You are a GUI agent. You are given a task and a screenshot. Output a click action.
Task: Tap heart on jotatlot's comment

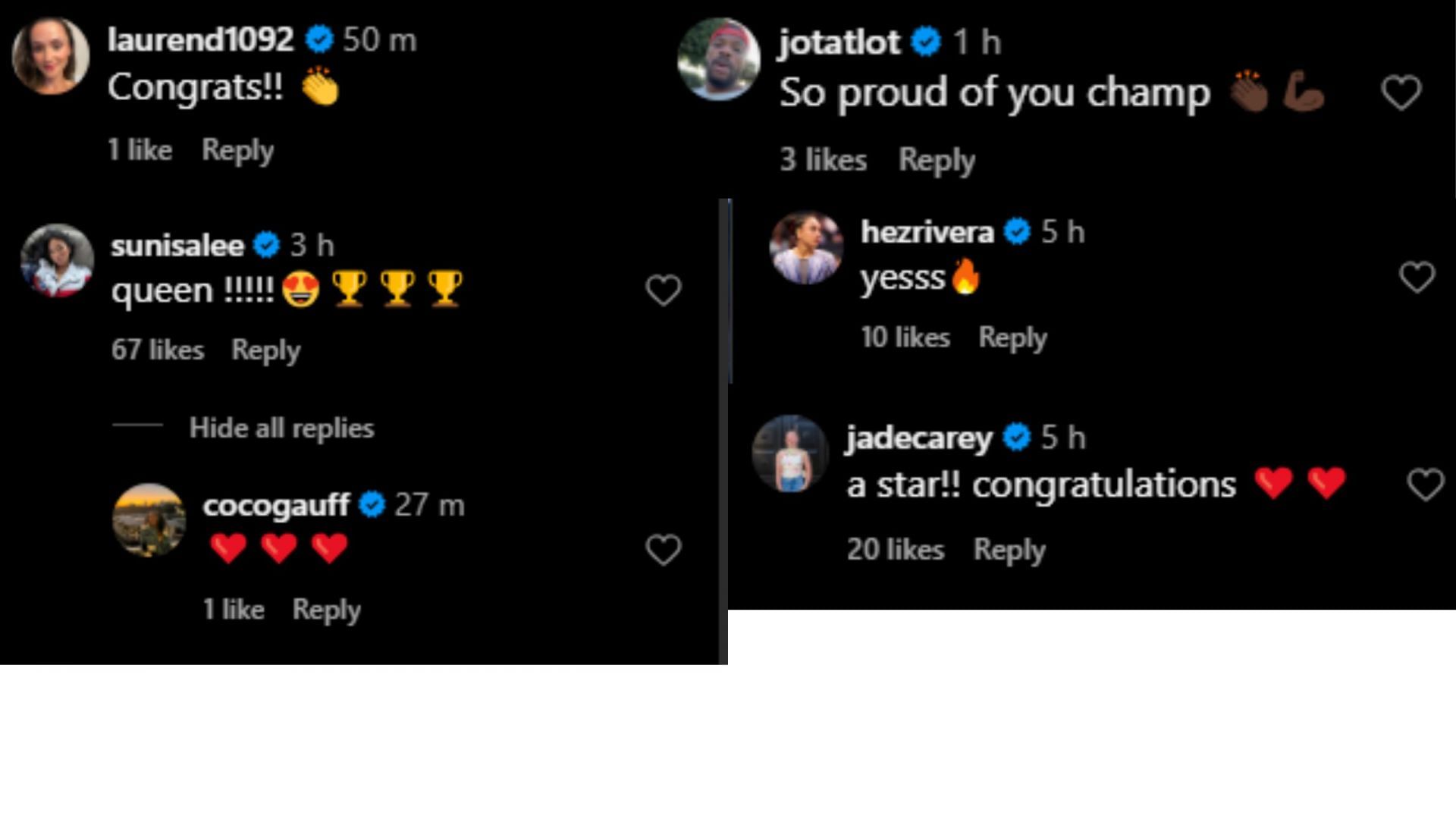(1401, 93)
